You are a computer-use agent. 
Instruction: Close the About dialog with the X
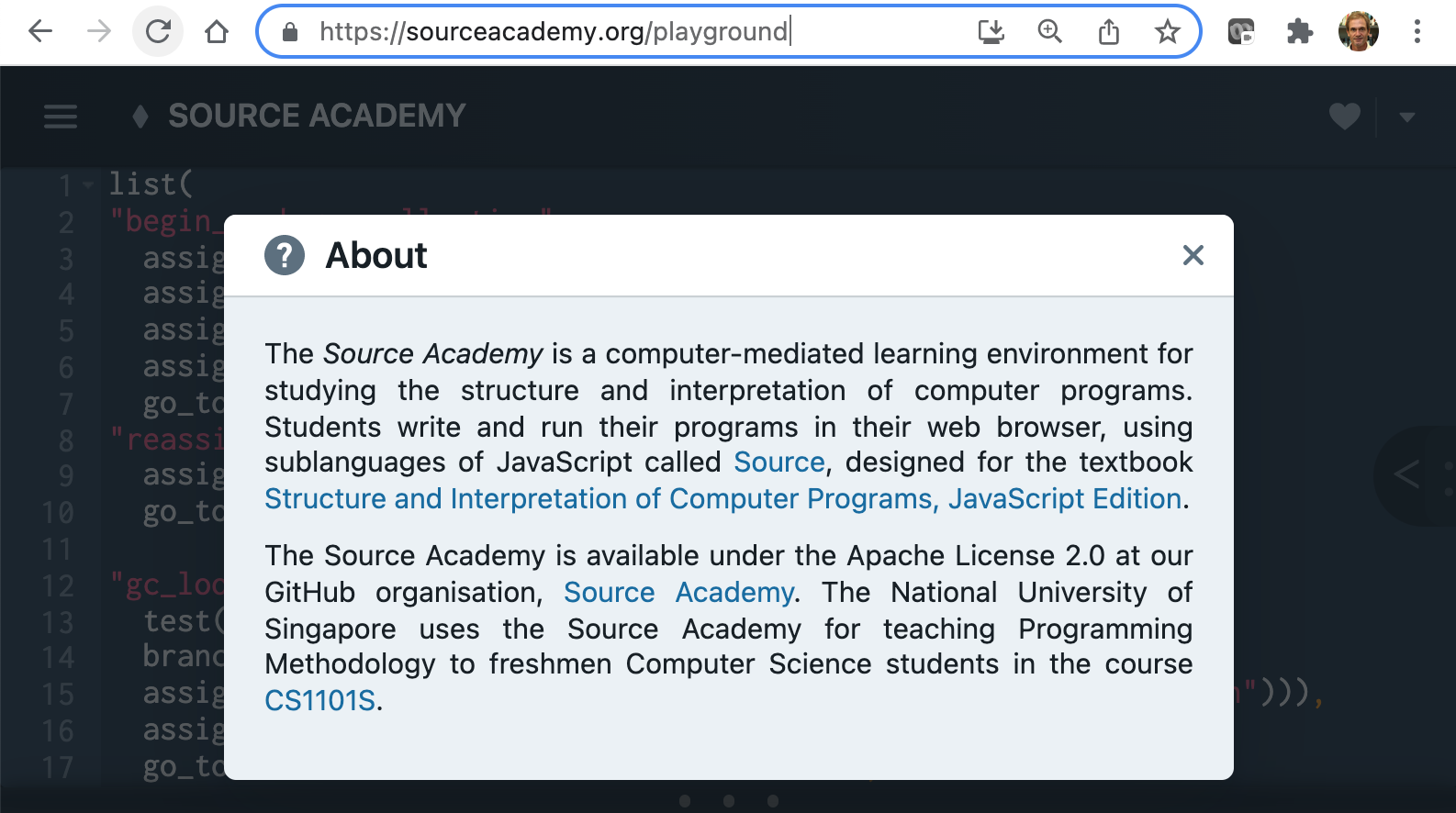tap(1193, 255)
